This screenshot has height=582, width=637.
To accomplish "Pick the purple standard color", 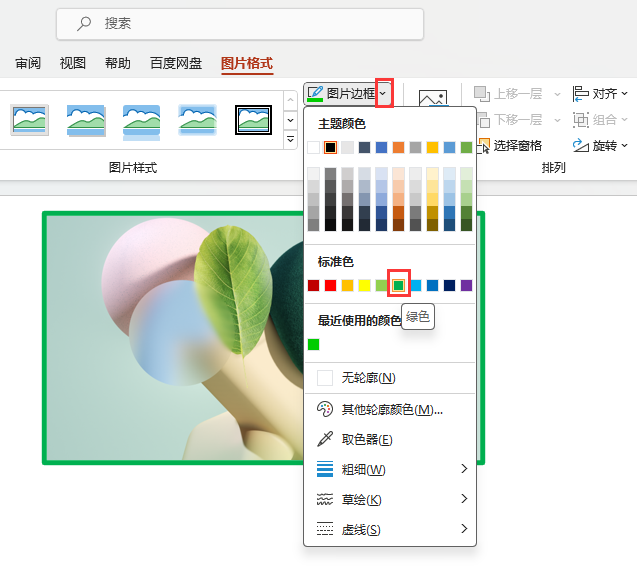I will point(466,286).
